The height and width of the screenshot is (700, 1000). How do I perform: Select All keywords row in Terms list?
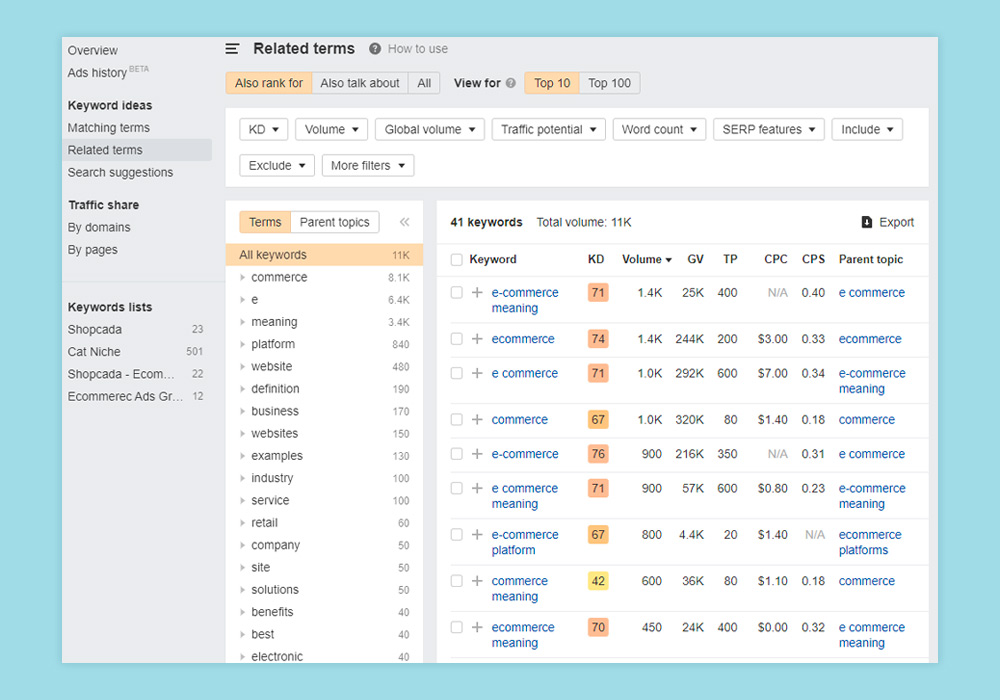tap(324, 255)
